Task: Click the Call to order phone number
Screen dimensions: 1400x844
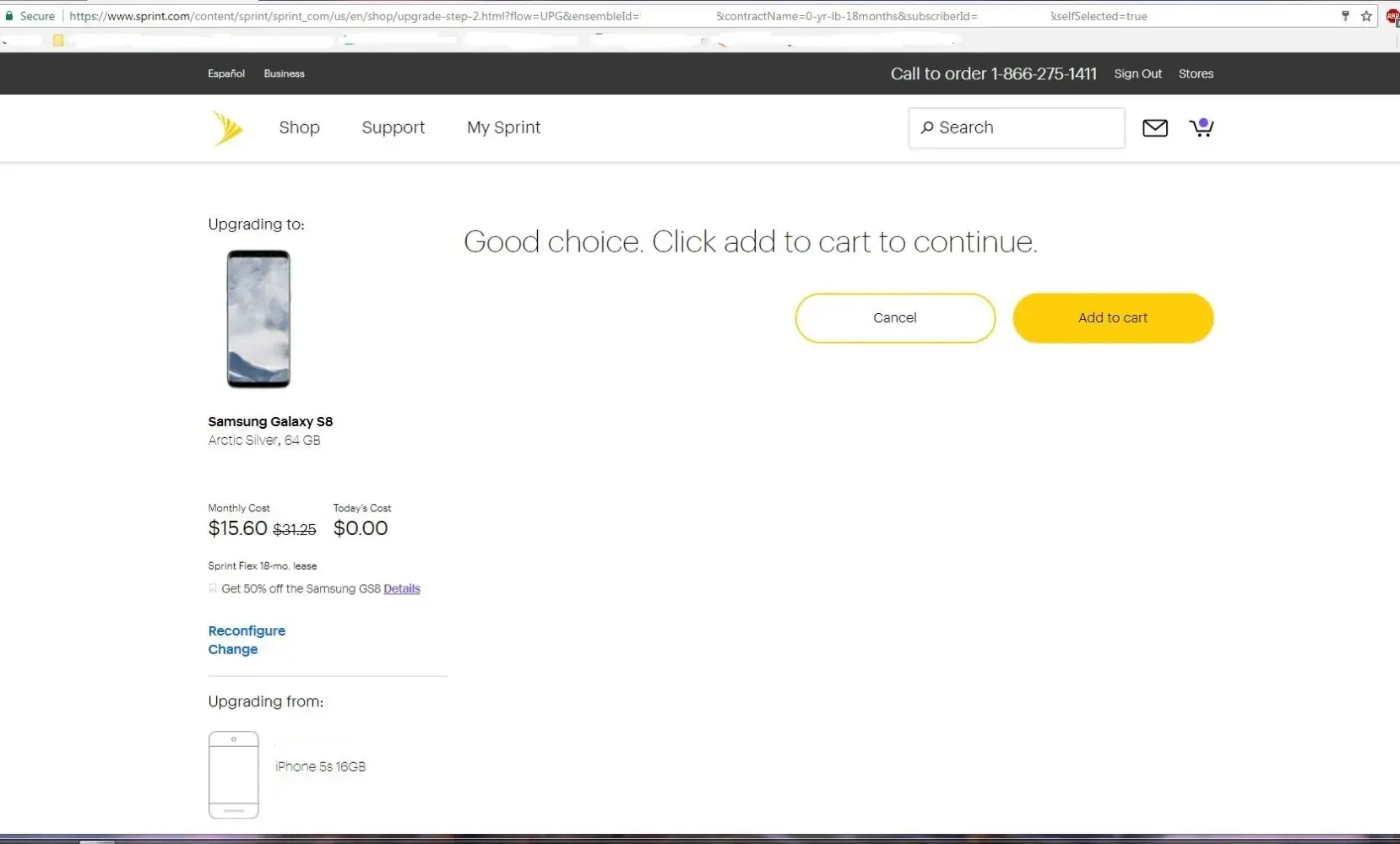Action: click(x=994, y=74)
